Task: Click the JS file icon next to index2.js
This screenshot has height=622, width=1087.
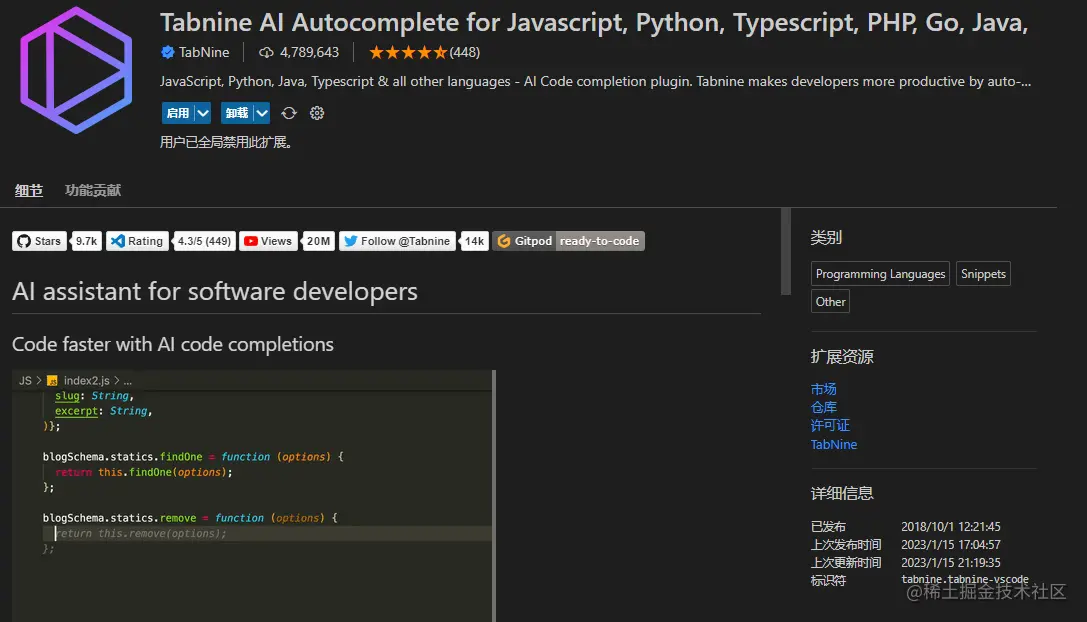Action: click(x=52, y=381)
